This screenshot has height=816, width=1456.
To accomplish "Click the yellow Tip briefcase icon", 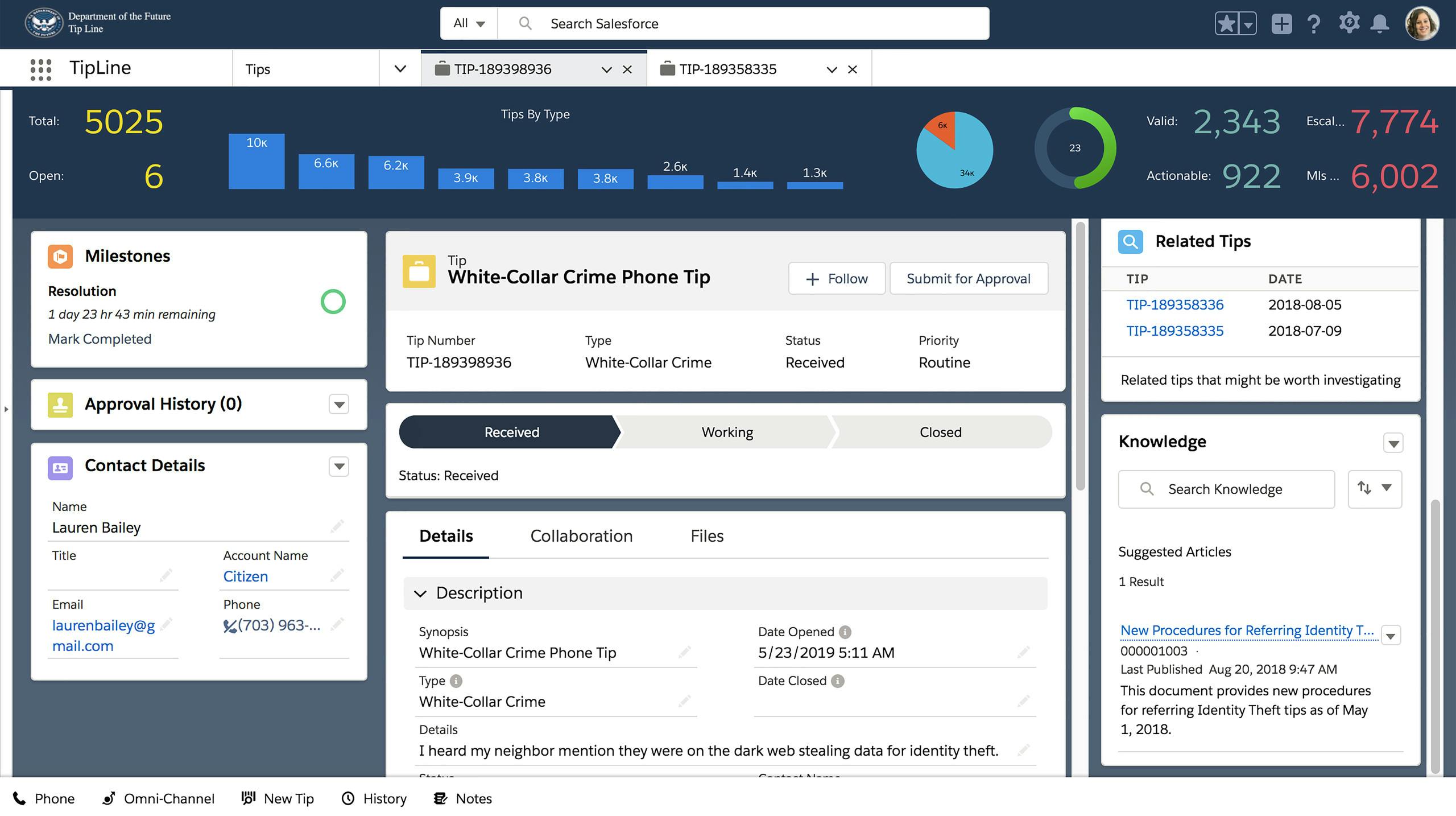I will [x=419, y=271].
